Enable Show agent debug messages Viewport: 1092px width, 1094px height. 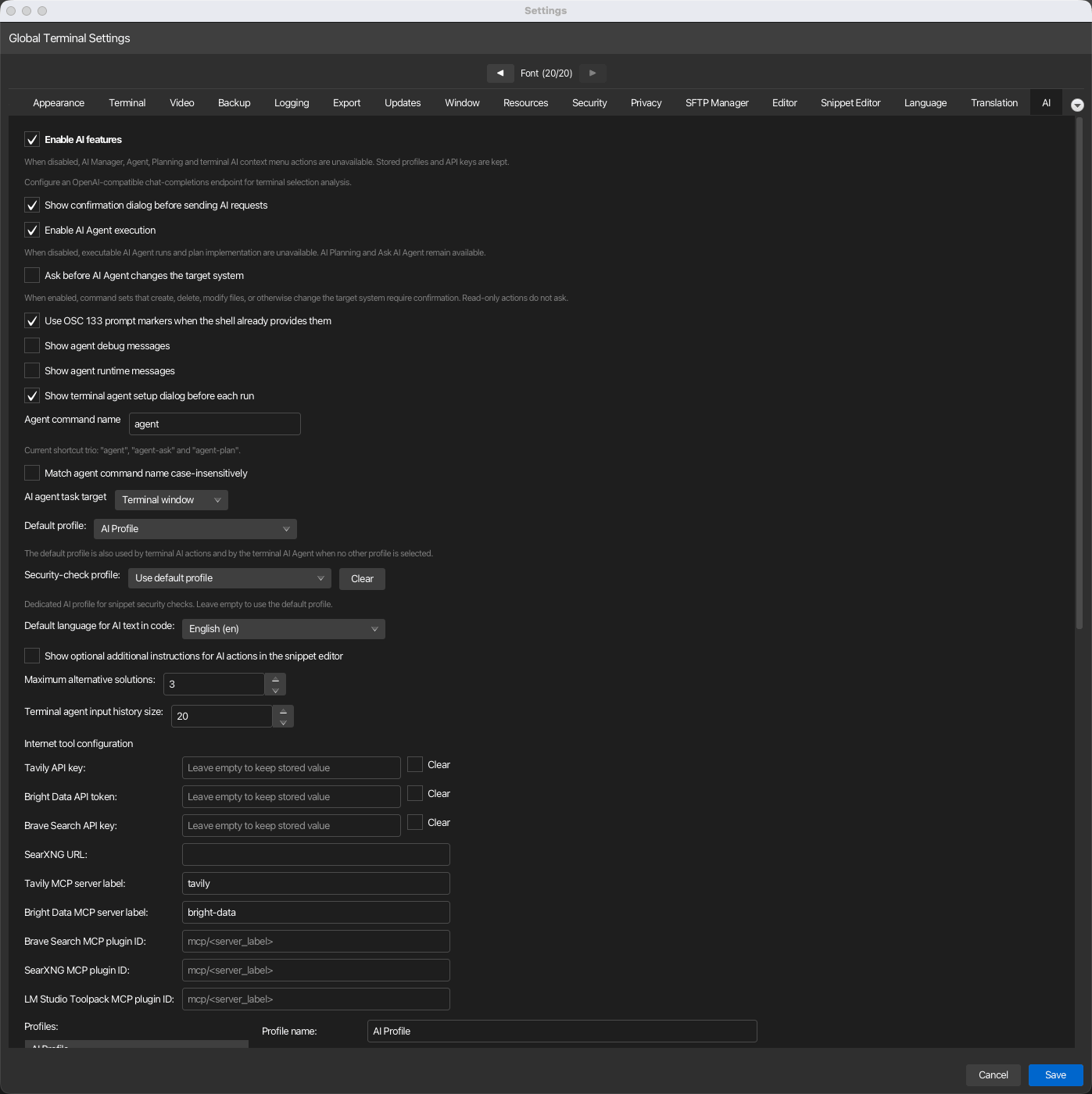[x=32, y=346]
